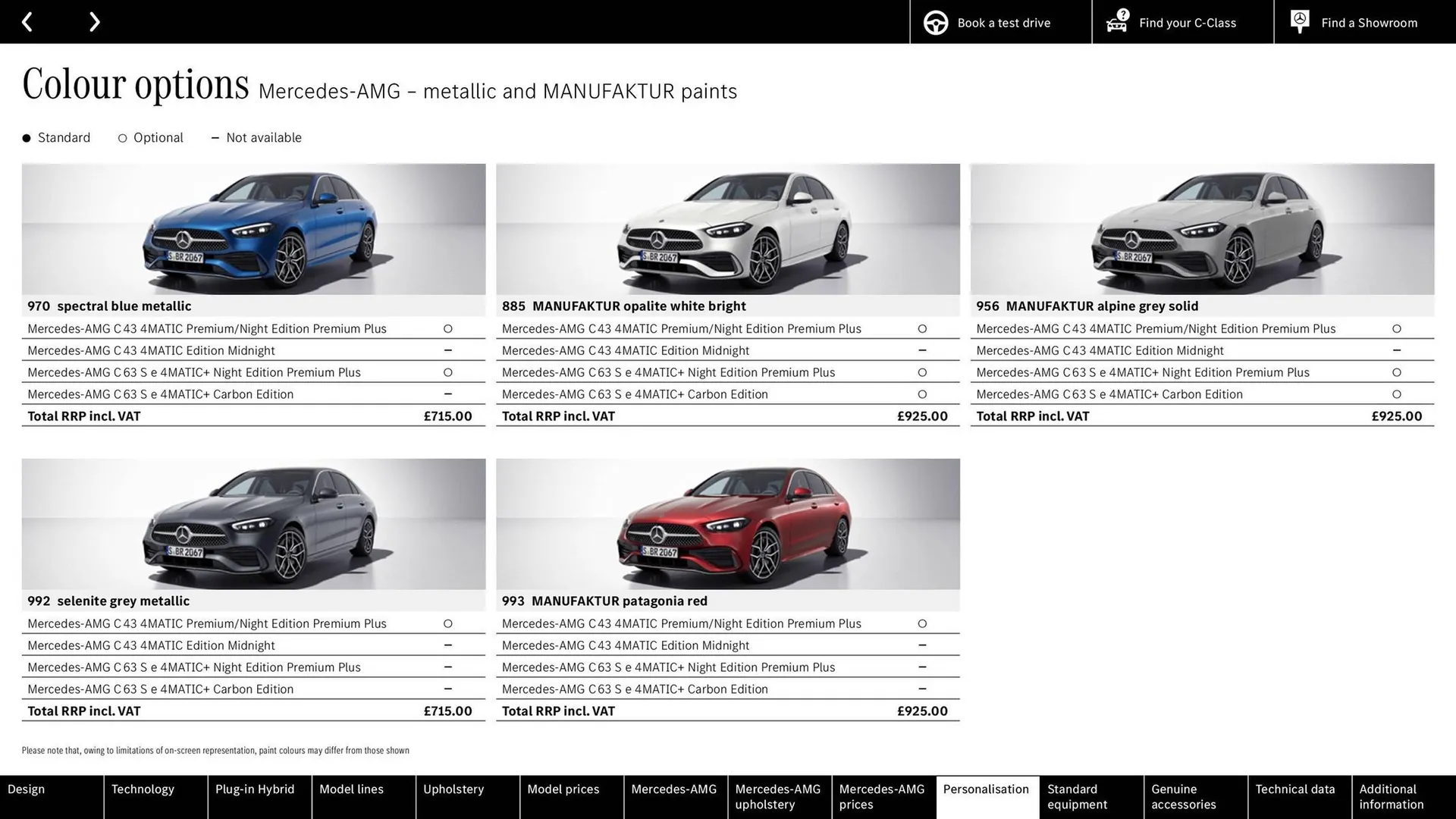The image size is (1456, 819).
Task: Toggle optional circle for alpine grey on Night Edition
Action: 1396,372
